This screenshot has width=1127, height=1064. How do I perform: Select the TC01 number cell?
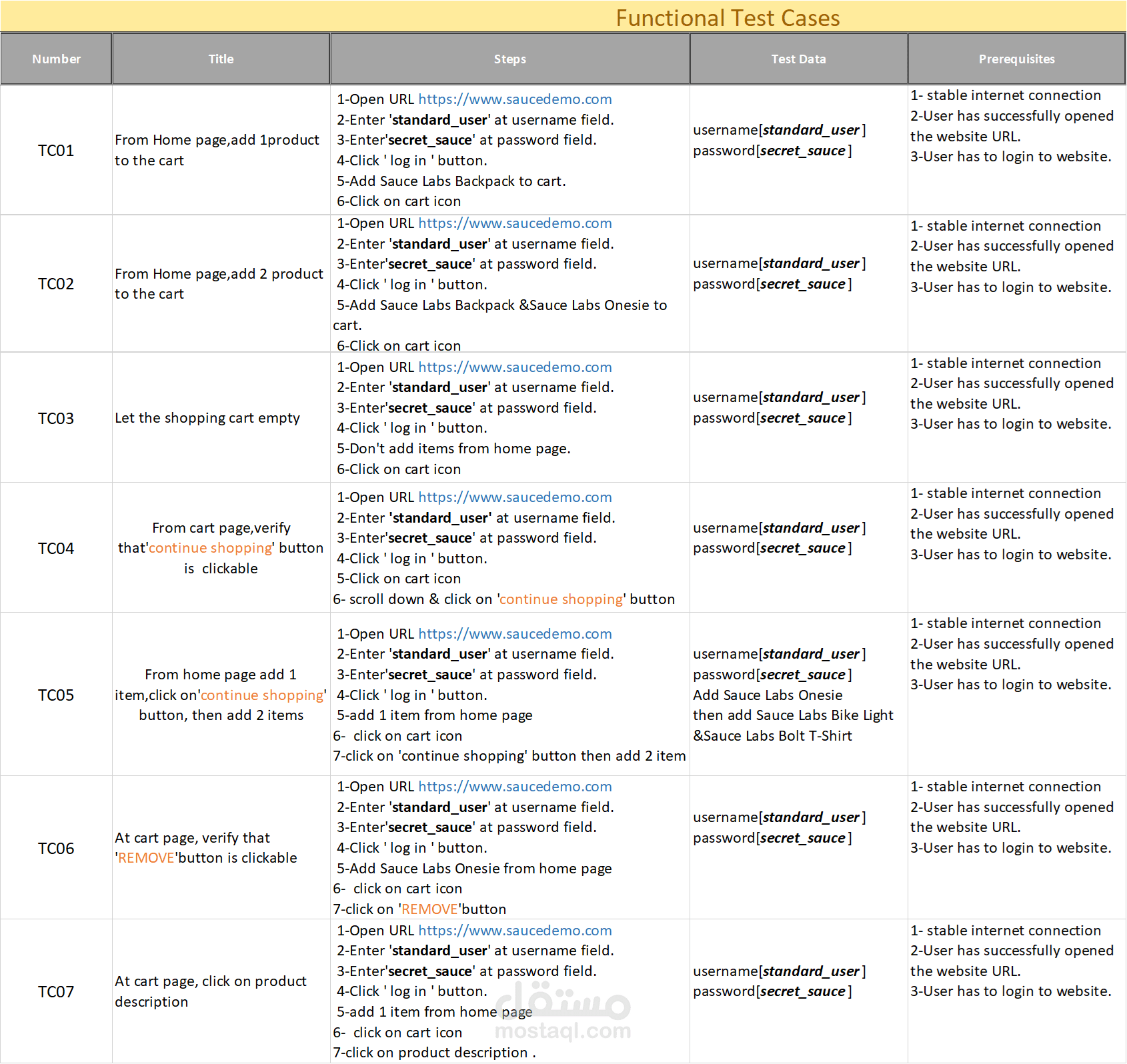point(56,151)
